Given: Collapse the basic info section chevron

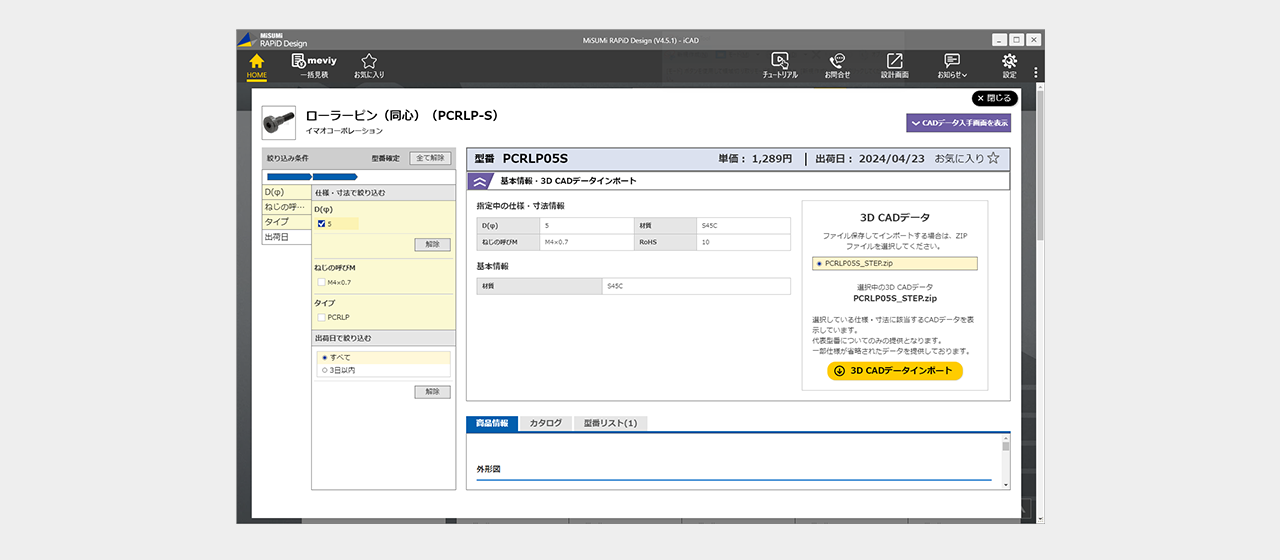Looking at the screenshot, I should [x=480, y=181].
